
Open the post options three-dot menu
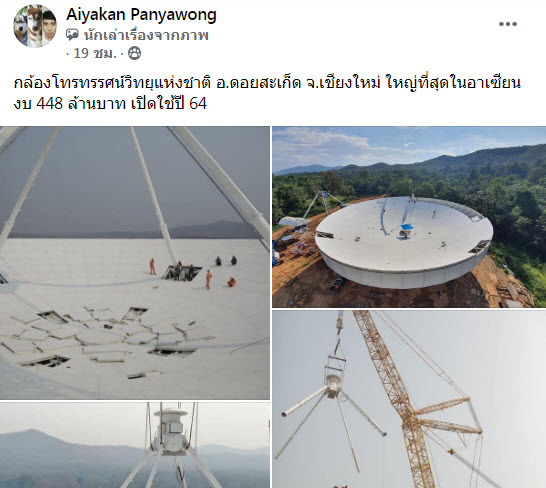point(508,24)
